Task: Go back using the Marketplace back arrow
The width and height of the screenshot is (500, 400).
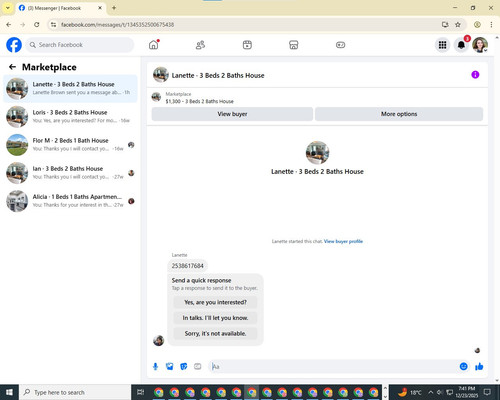Action: (12, 67)
